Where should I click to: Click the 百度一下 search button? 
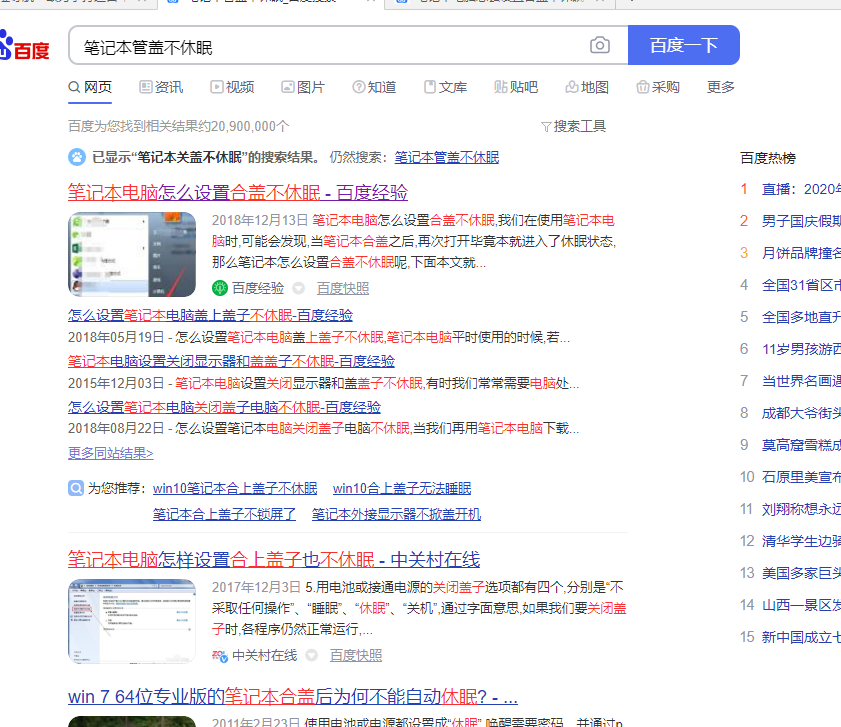[683, 45]
